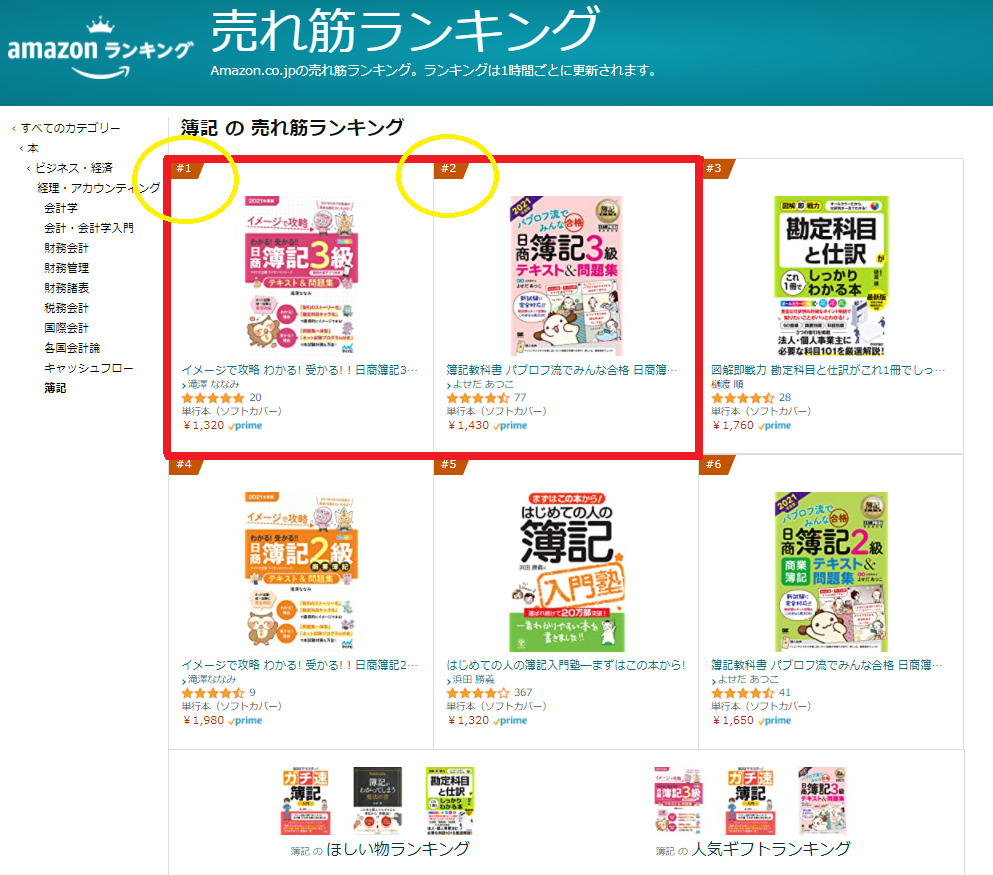The height and width of the screenshot is (875, 993).
Task: Go up to ビジネス・経済 category
Action: click(73, 168)
